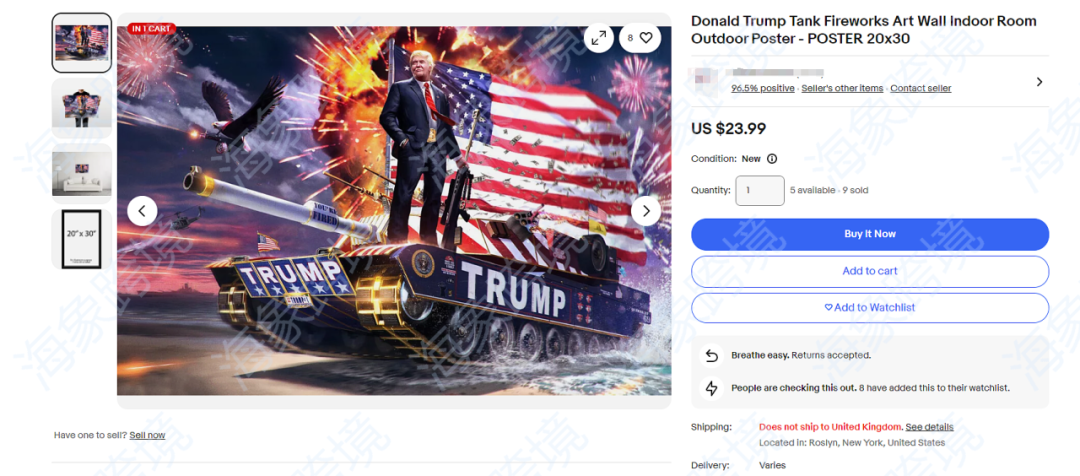Open seller details chevron arrow
Viewport: 1080px width, 476px height.
point(1039,81)
